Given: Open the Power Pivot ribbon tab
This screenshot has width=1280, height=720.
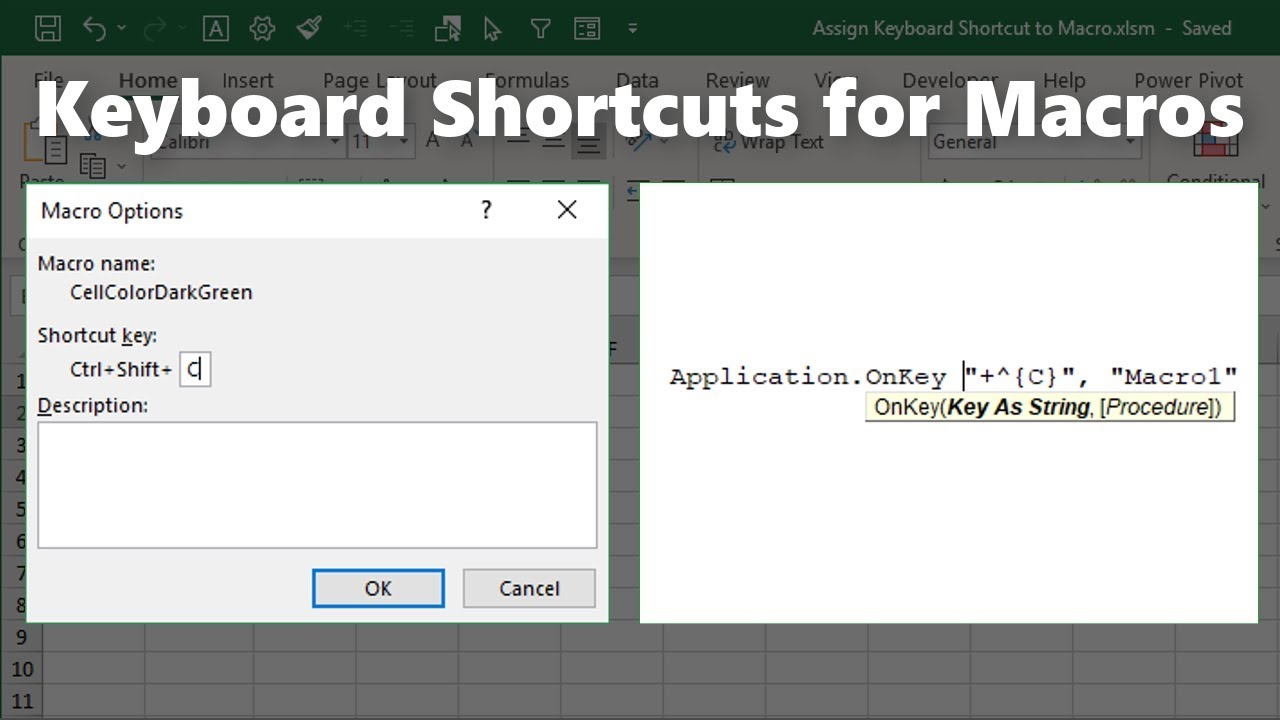Looking at the screenshot, I should tap(1188, 81).
